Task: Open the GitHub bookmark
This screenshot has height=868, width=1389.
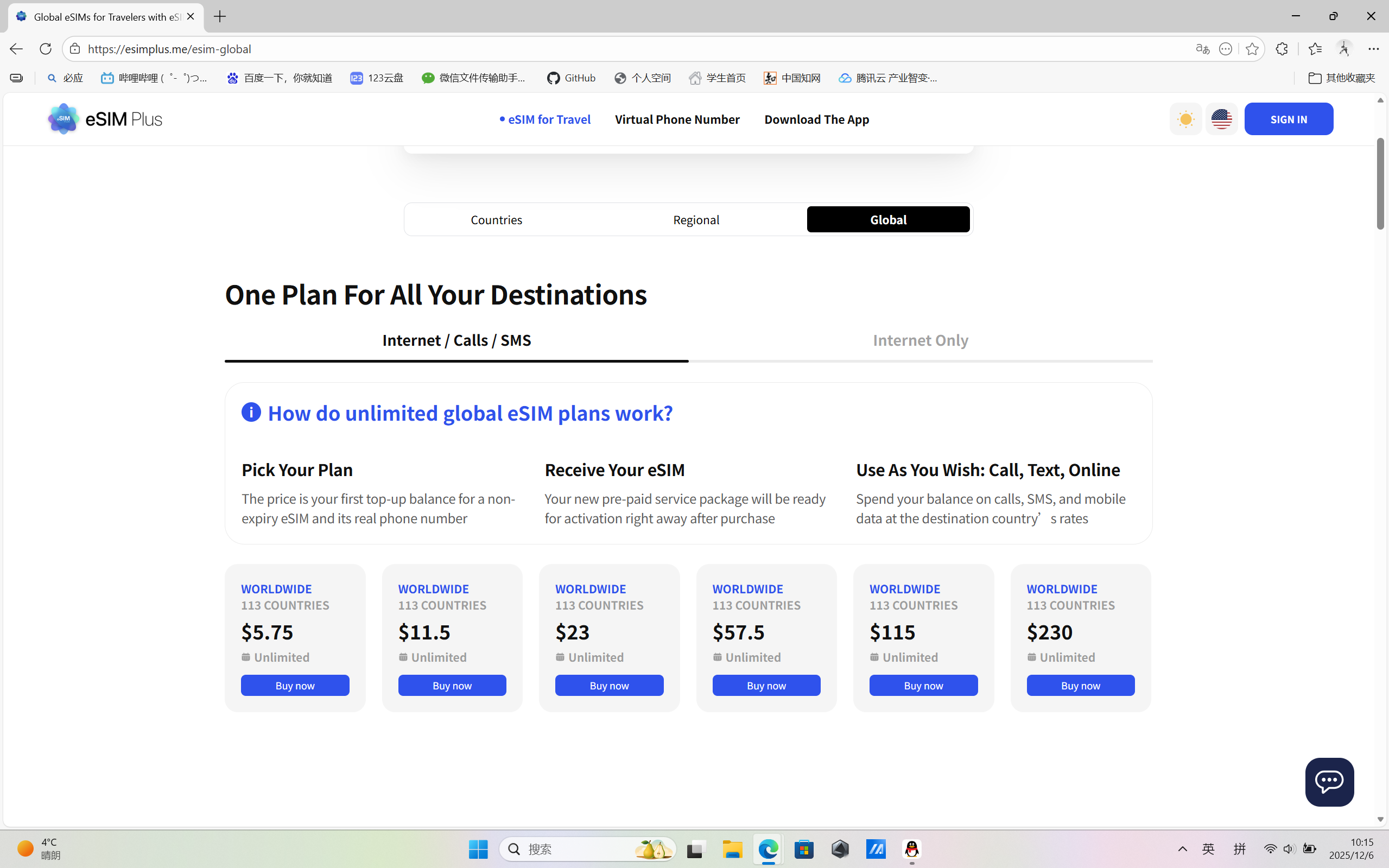Action: [x=571, y=78]
